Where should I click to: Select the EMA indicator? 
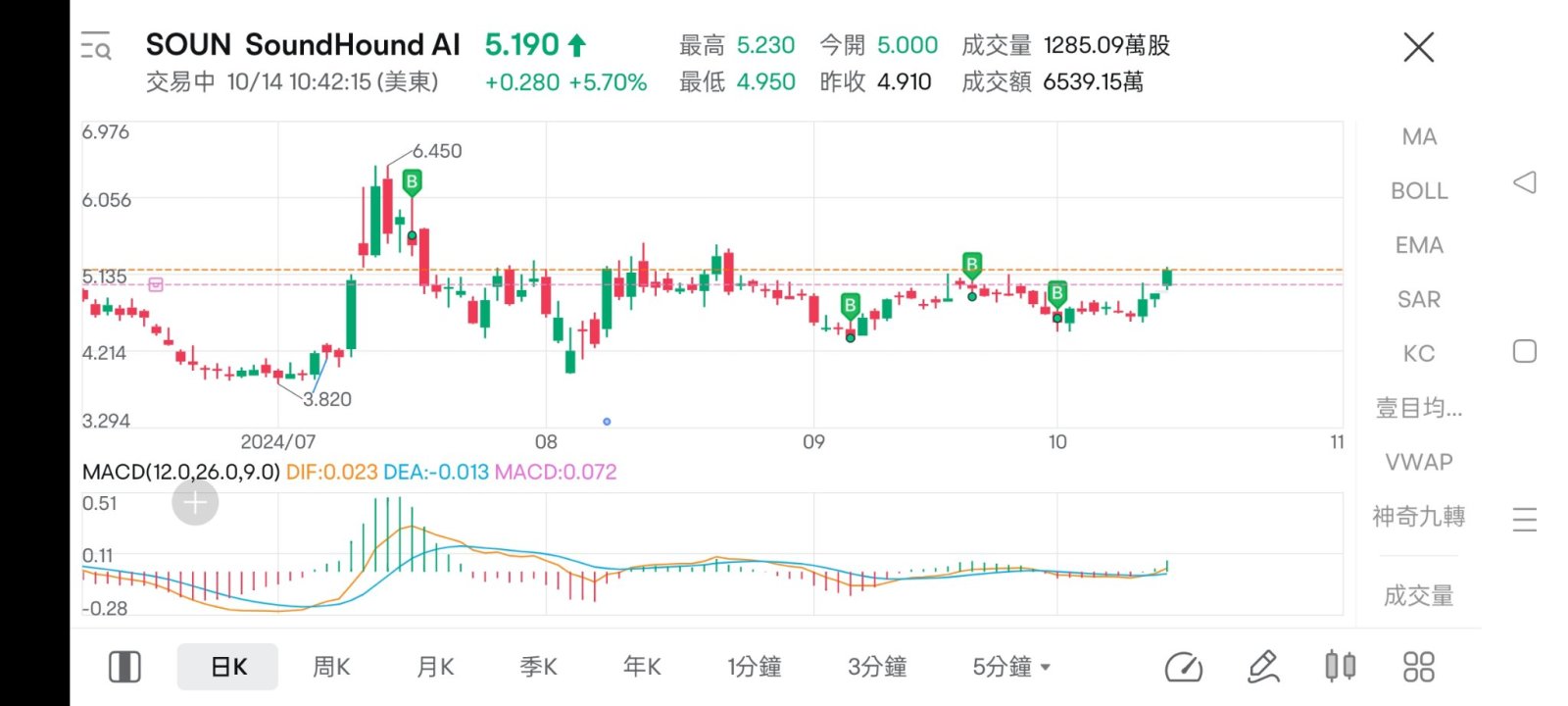pos(1419,245)
